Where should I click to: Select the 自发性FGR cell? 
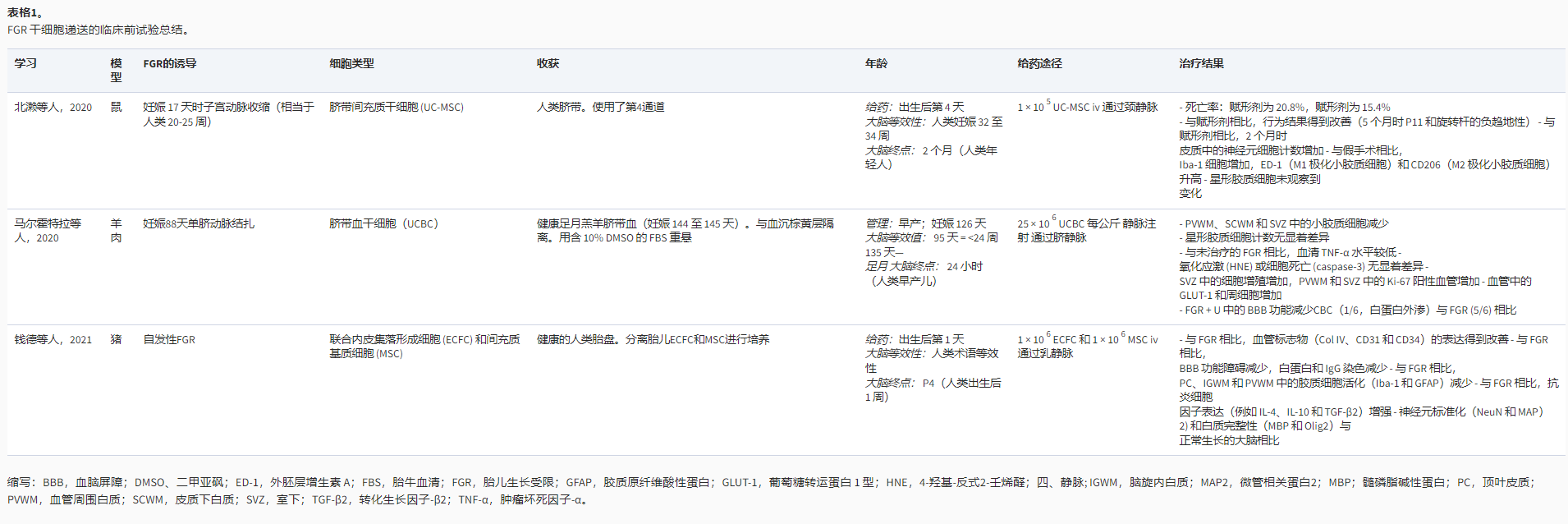tap(169, 339)
